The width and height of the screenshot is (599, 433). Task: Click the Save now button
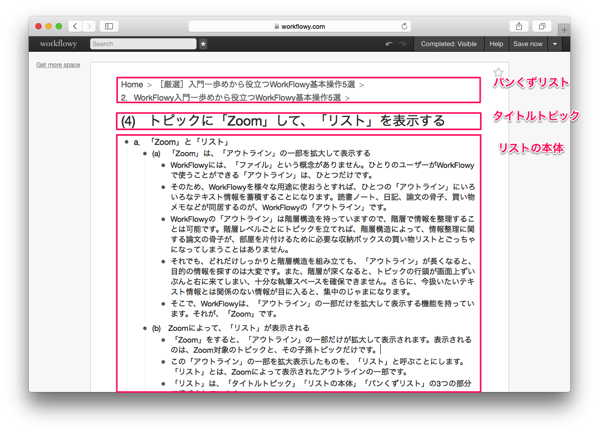528,44
